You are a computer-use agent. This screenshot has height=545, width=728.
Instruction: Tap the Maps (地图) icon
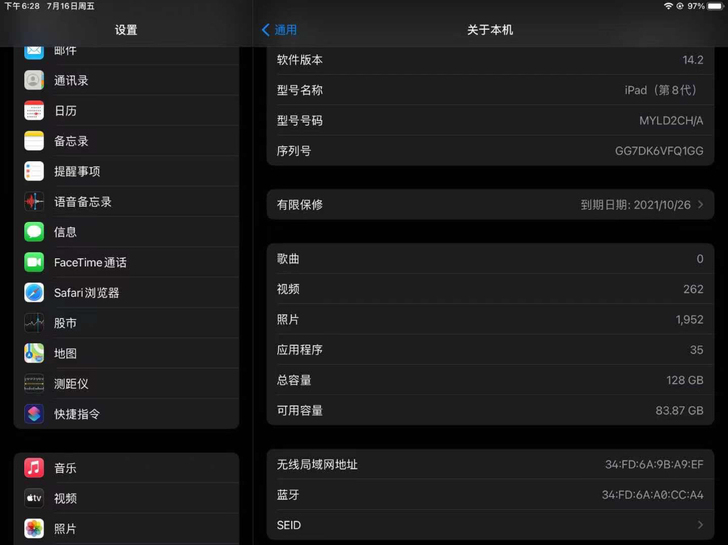[x=34, y=353]
